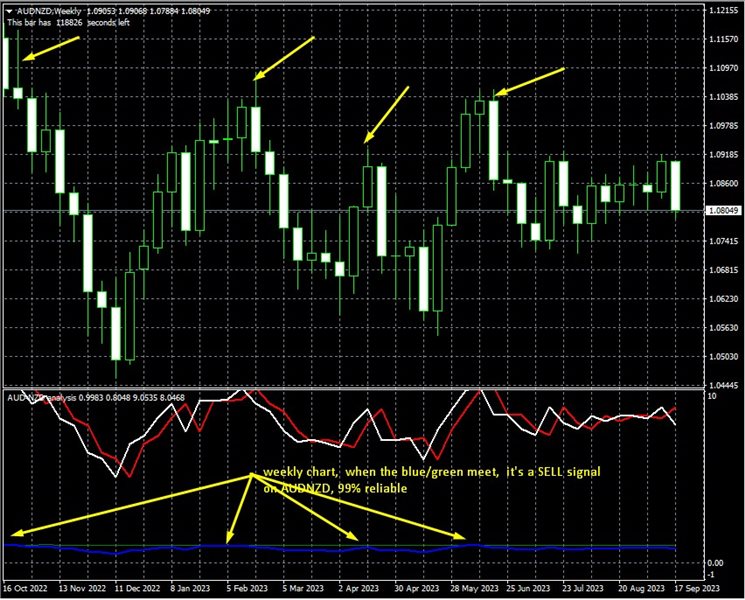Viewport: 745px width, 600px height.
Task: Click the 5 Feb 2023 date label
Action: pyautogui.click(x=247, y=588)
